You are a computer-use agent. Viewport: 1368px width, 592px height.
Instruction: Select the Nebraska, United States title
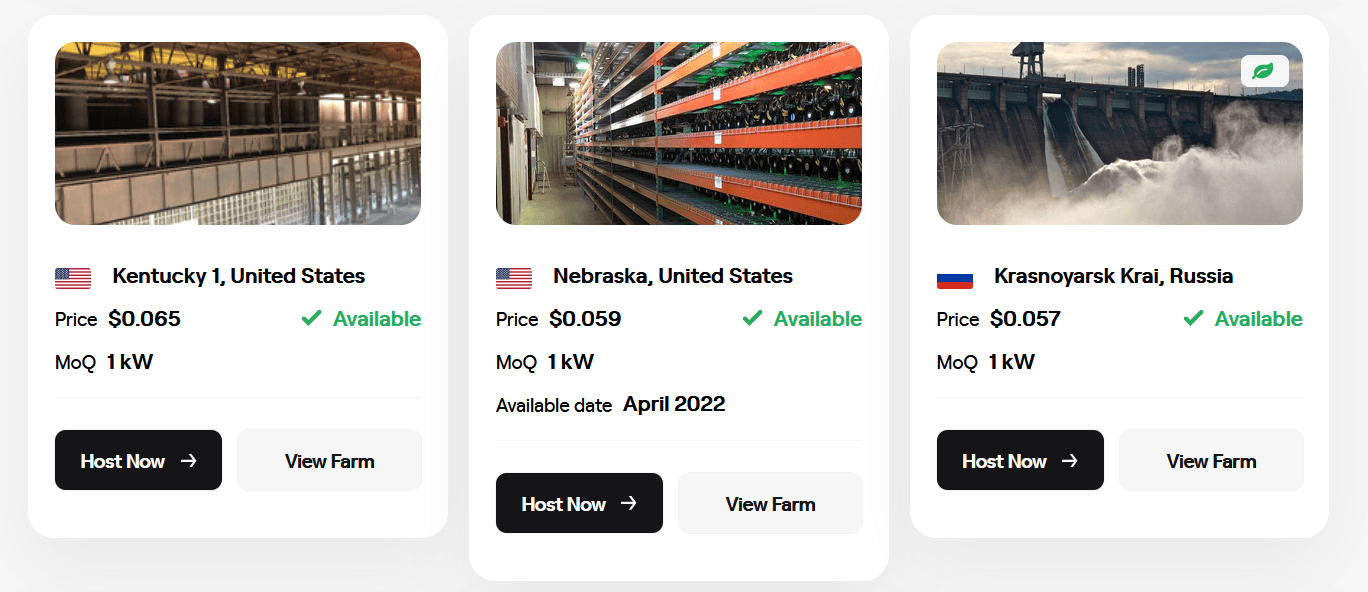[x=673, y=276]
